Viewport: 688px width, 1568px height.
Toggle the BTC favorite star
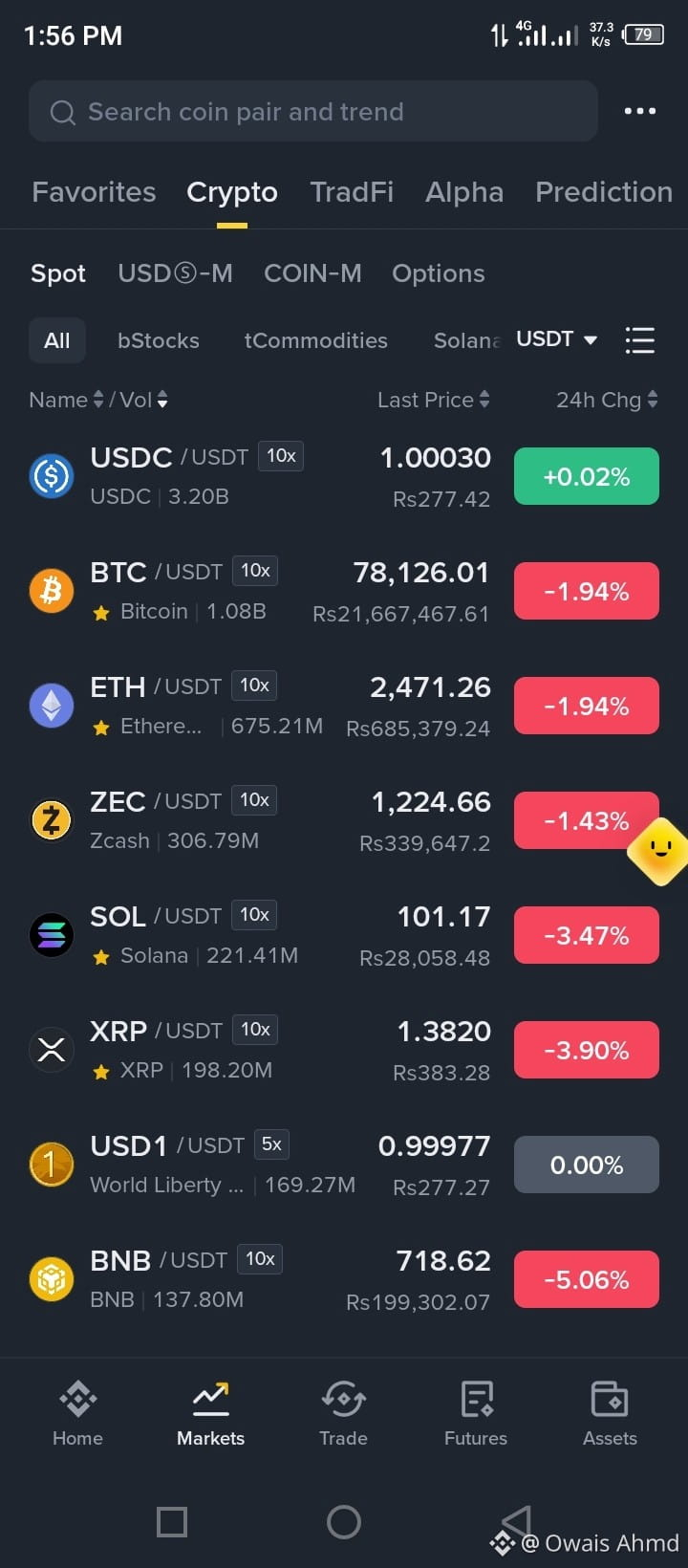click(x=101, y=613)
